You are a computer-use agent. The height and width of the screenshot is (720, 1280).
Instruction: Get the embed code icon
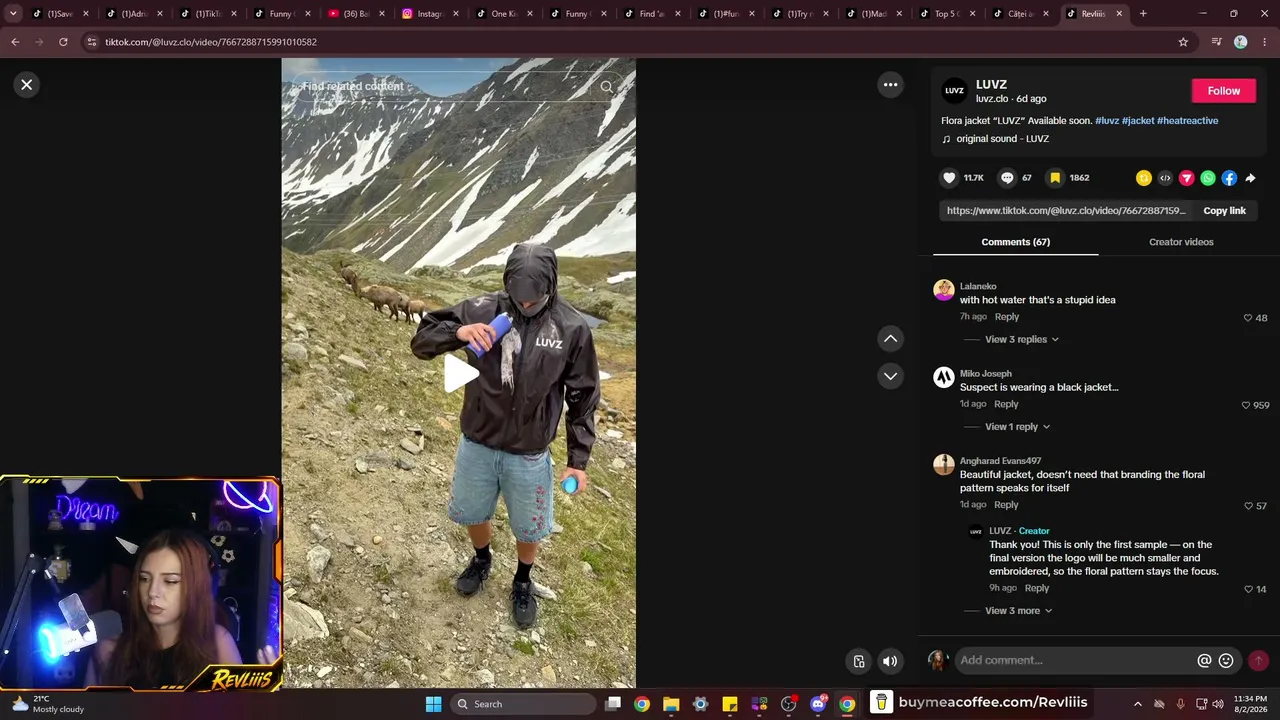pyautogui.click(x=1165, y=178)
